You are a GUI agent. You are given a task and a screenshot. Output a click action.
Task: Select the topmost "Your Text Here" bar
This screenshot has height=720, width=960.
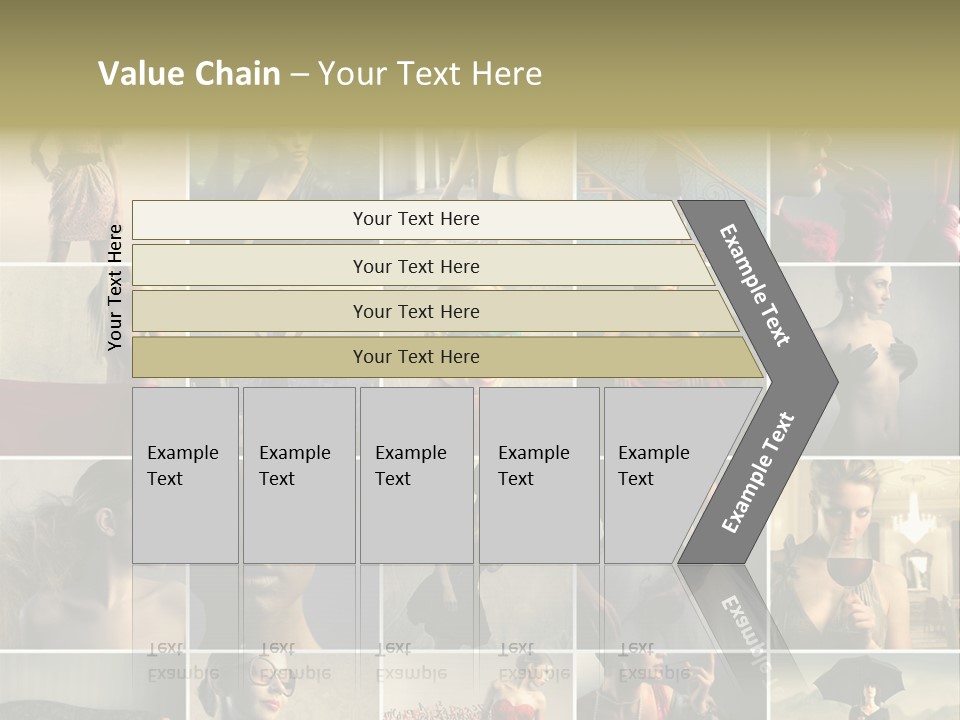[416, 219]
